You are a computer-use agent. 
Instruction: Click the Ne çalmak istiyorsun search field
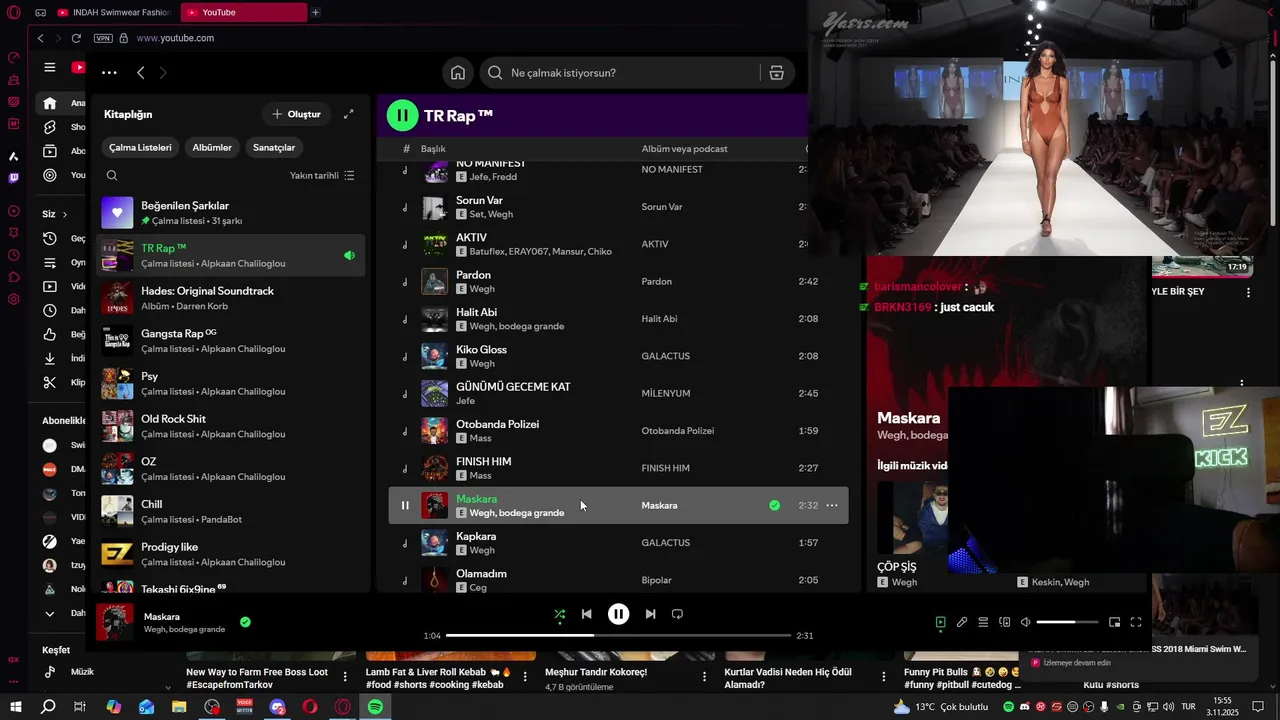click(619, 73)
